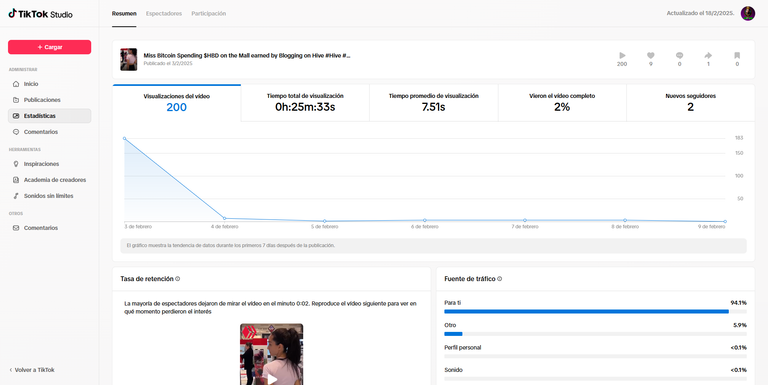Click the Actualizado el 18/2/2025 text
The height and width of the screenshot is (385, 768).
pos(700,13)
